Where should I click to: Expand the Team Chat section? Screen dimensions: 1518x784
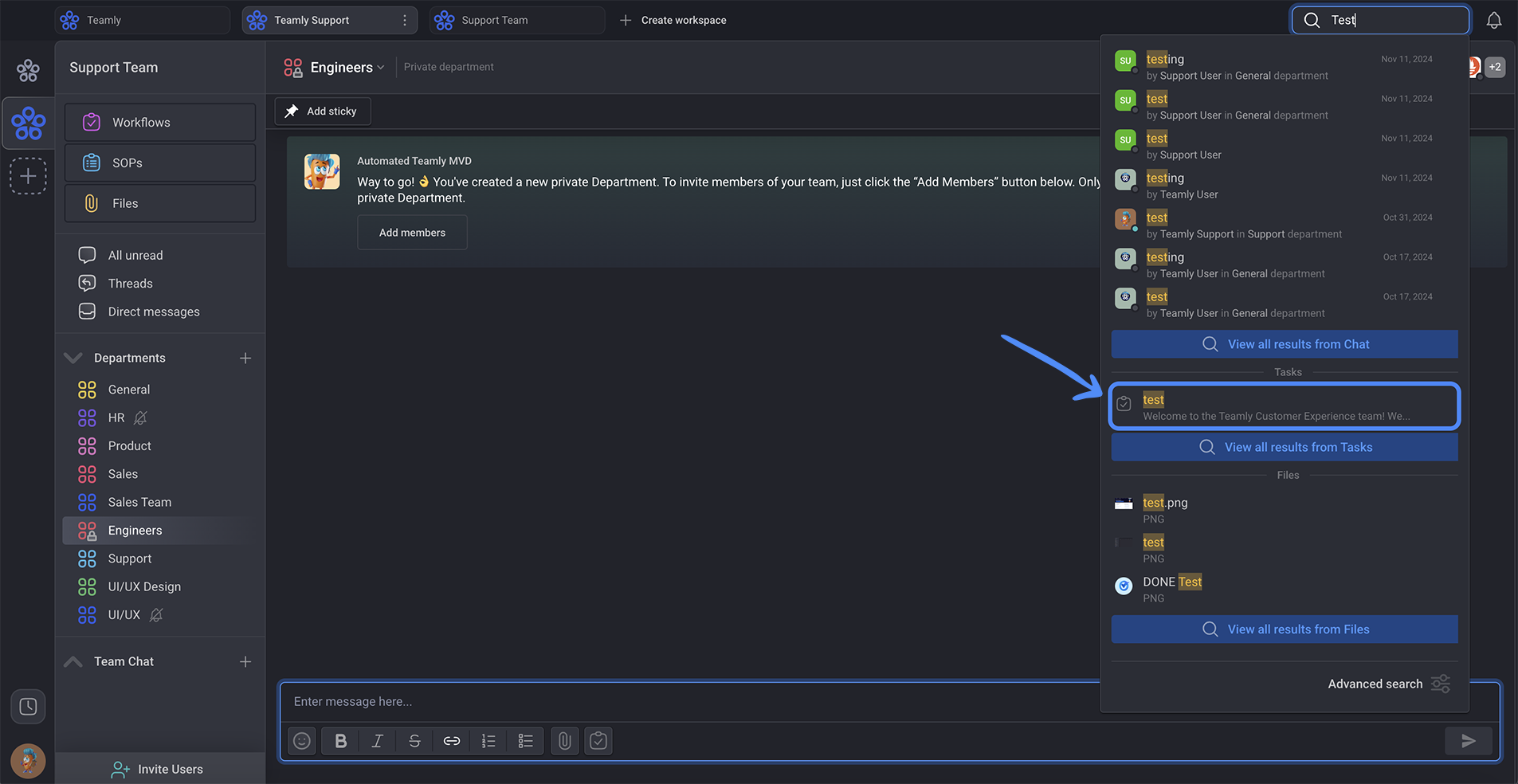point(73,662)
